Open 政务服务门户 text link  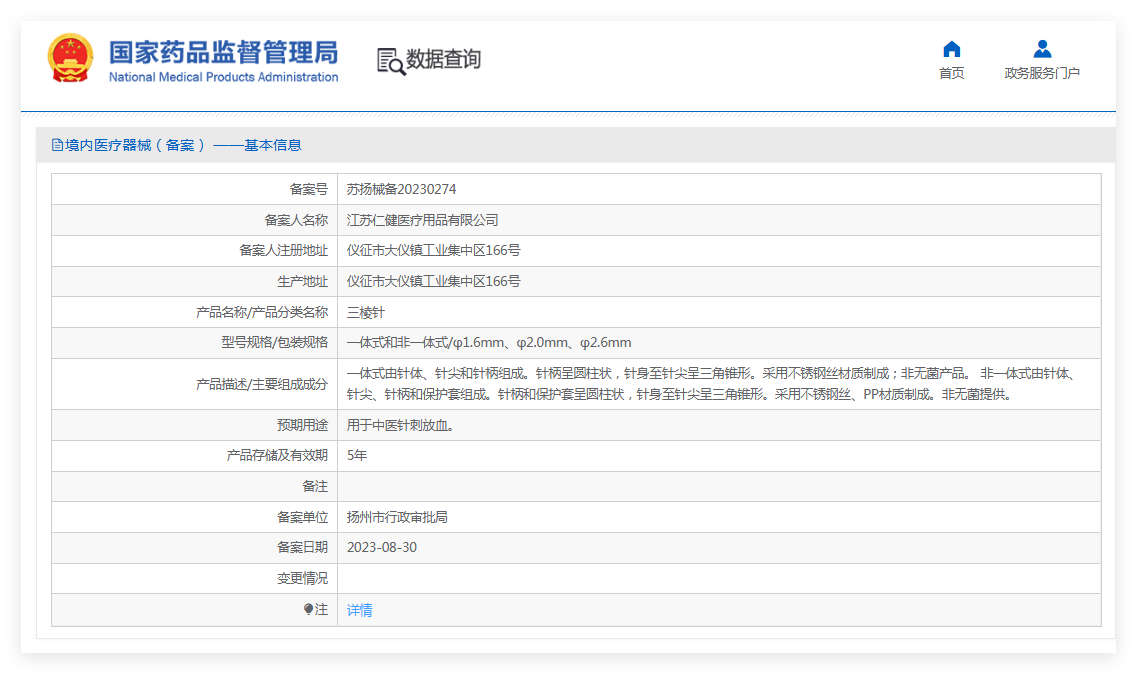1042,73
